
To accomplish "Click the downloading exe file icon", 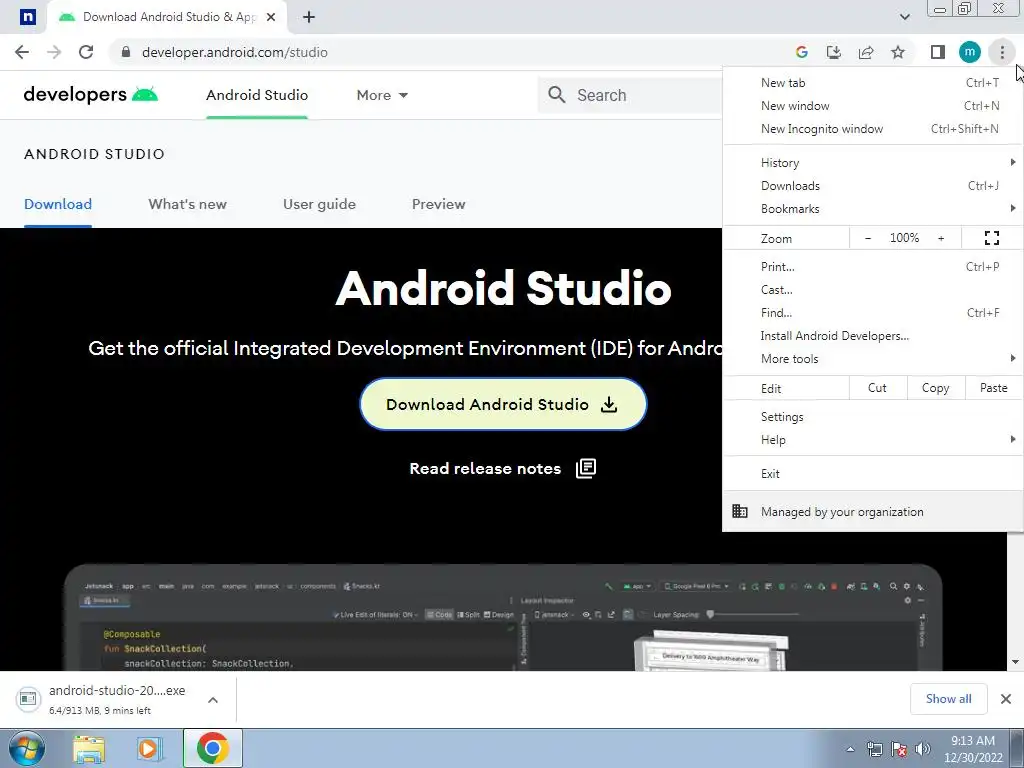I will pos(28,699).
